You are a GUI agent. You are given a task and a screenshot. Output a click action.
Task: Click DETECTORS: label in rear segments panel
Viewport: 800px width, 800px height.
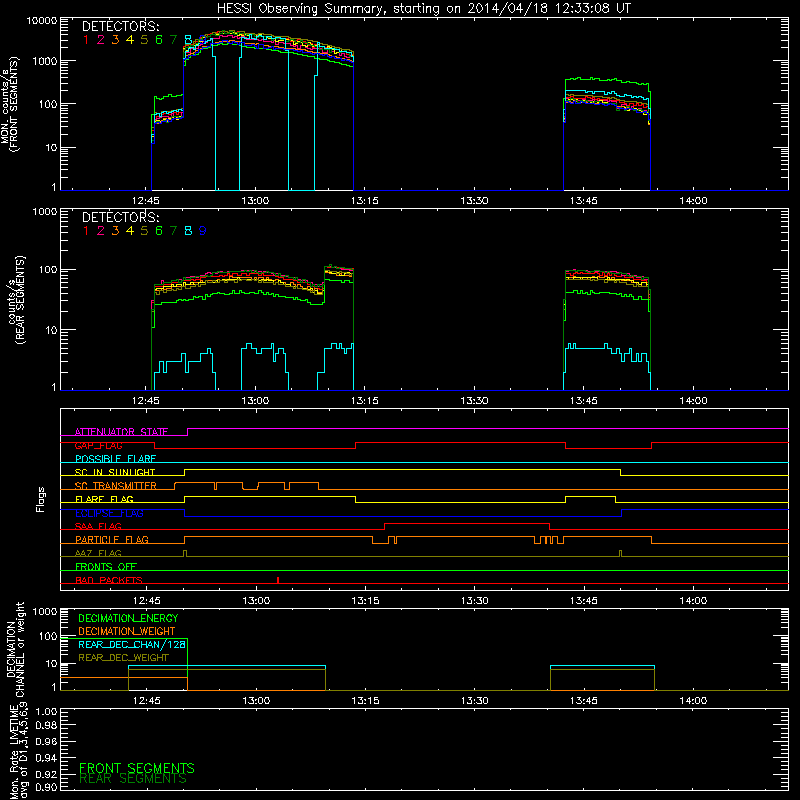(120, 217)
